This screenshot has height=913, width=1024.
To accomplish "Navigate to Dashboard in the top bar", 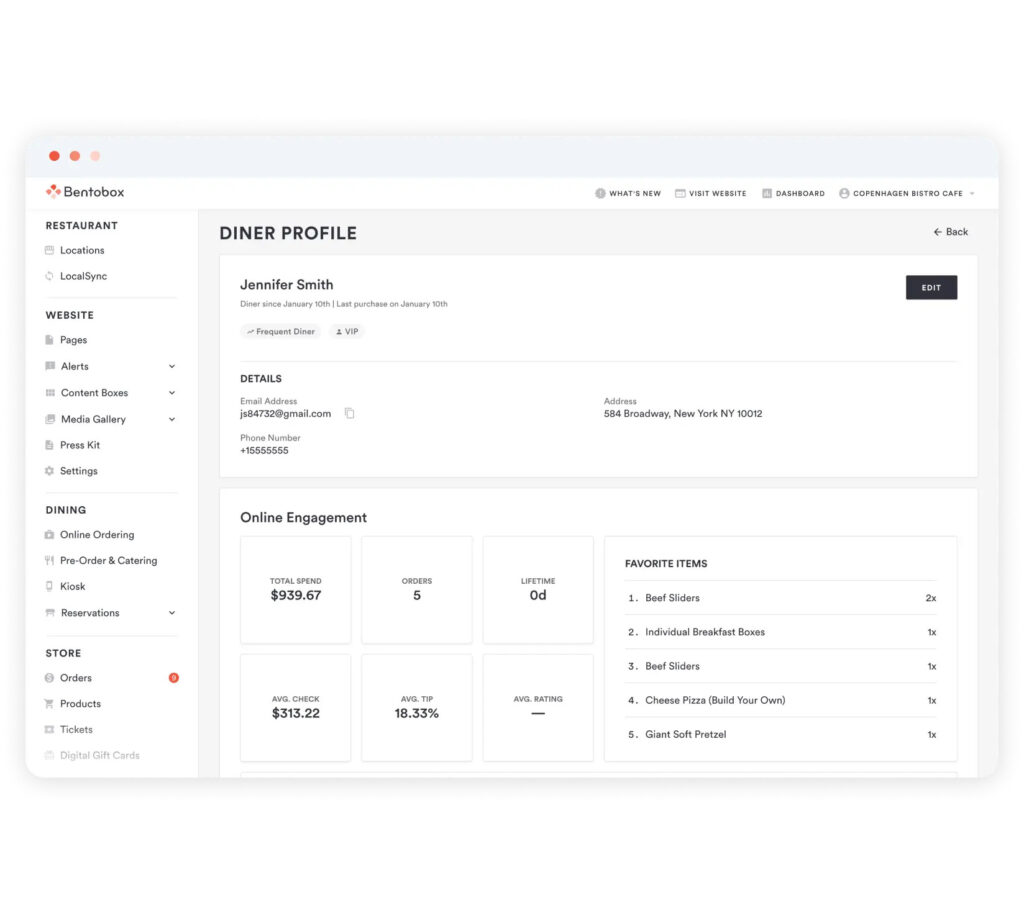I will point(793,192).
